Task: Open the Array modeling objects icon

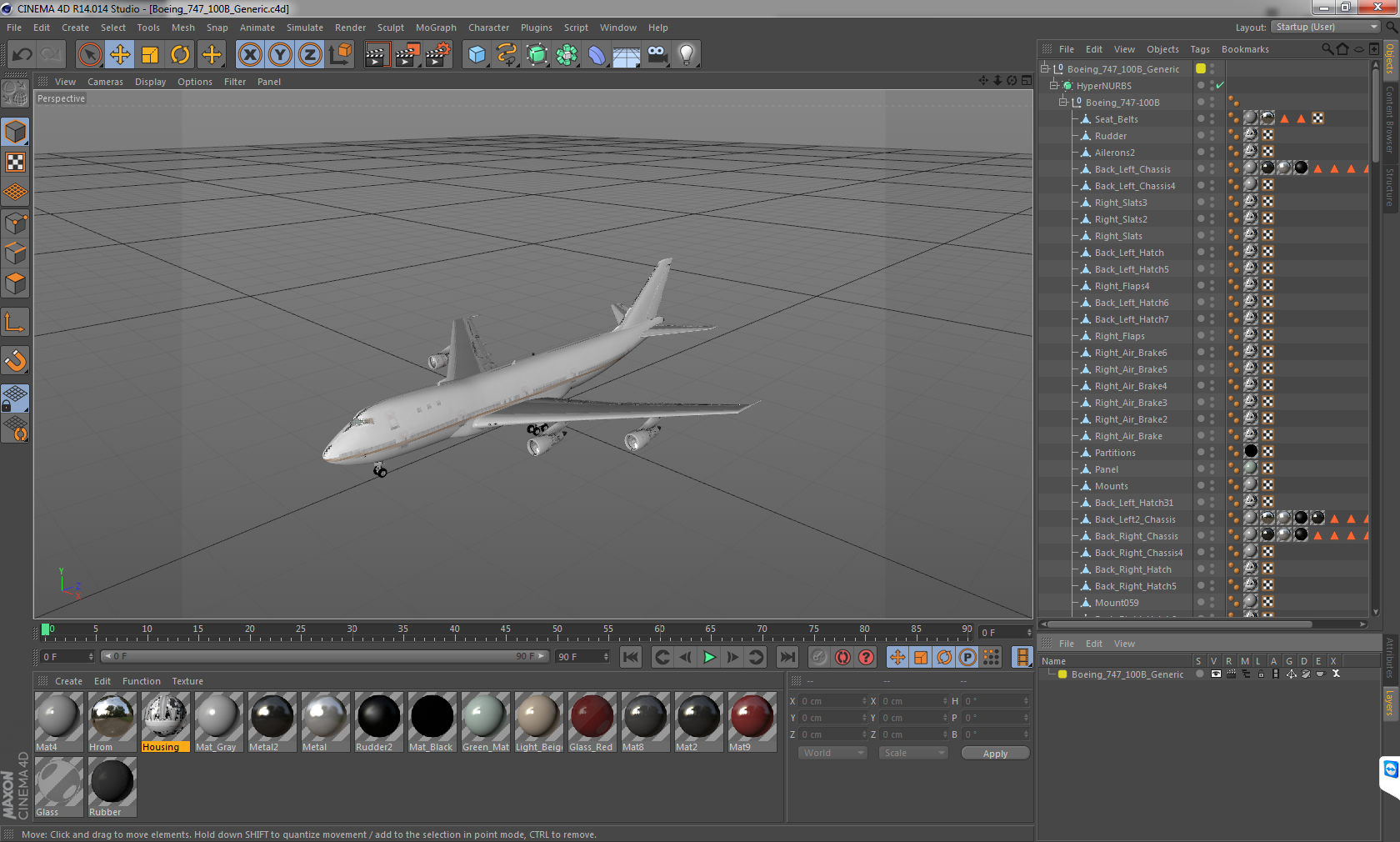Action: pos(567,55)
